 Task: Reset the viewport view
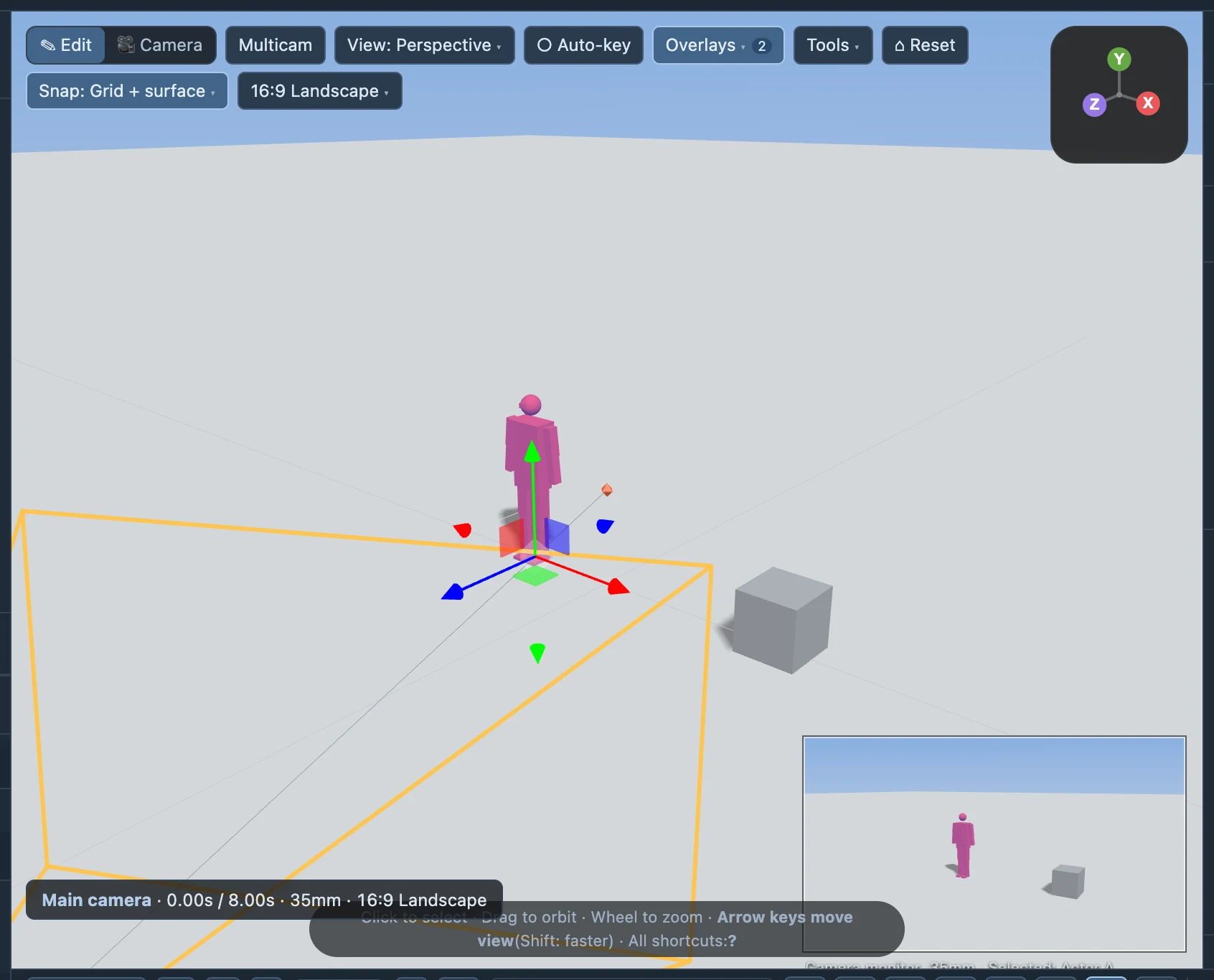pos(925,45)
